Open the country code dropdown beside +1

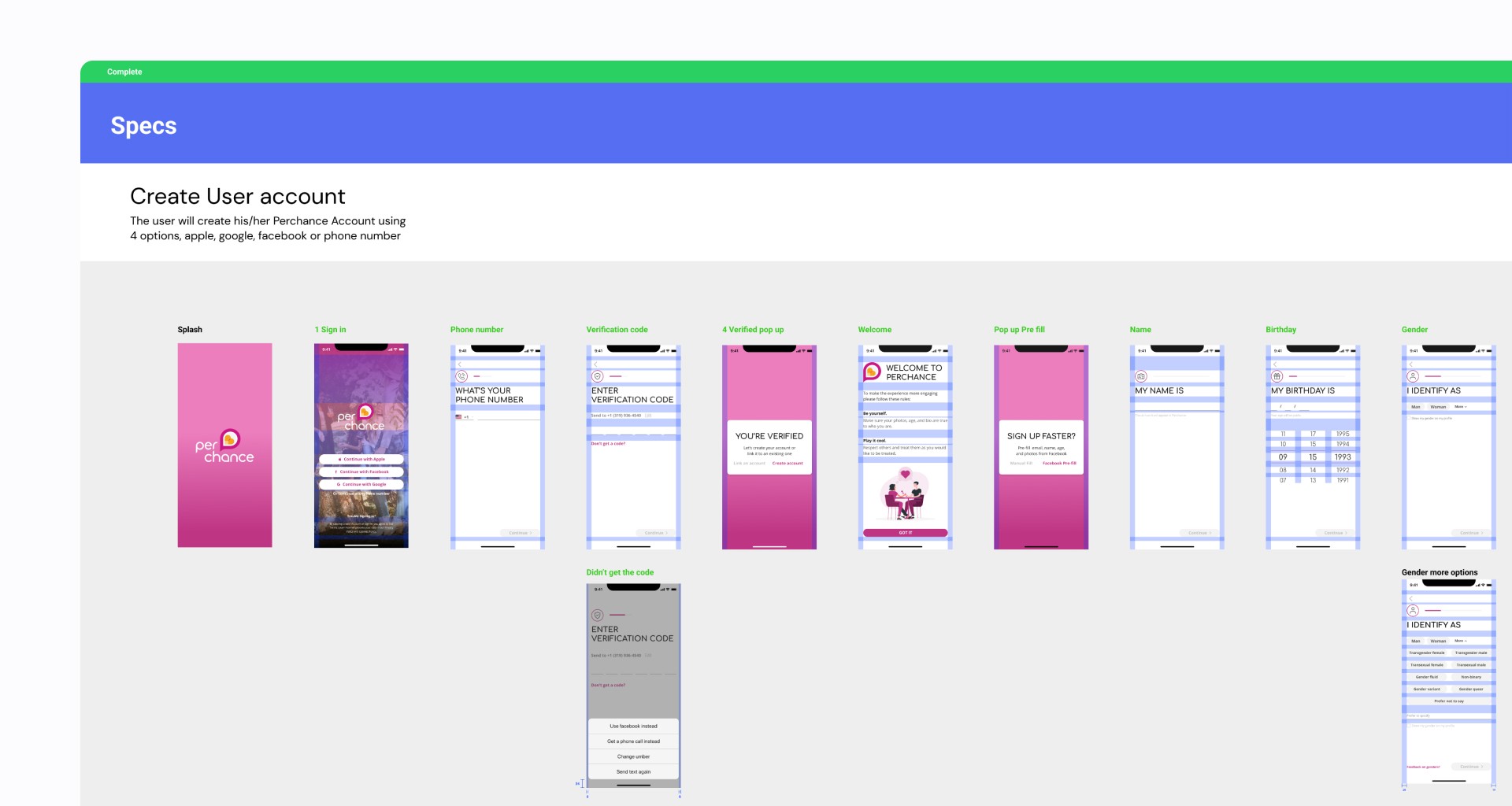pos(472,416)
